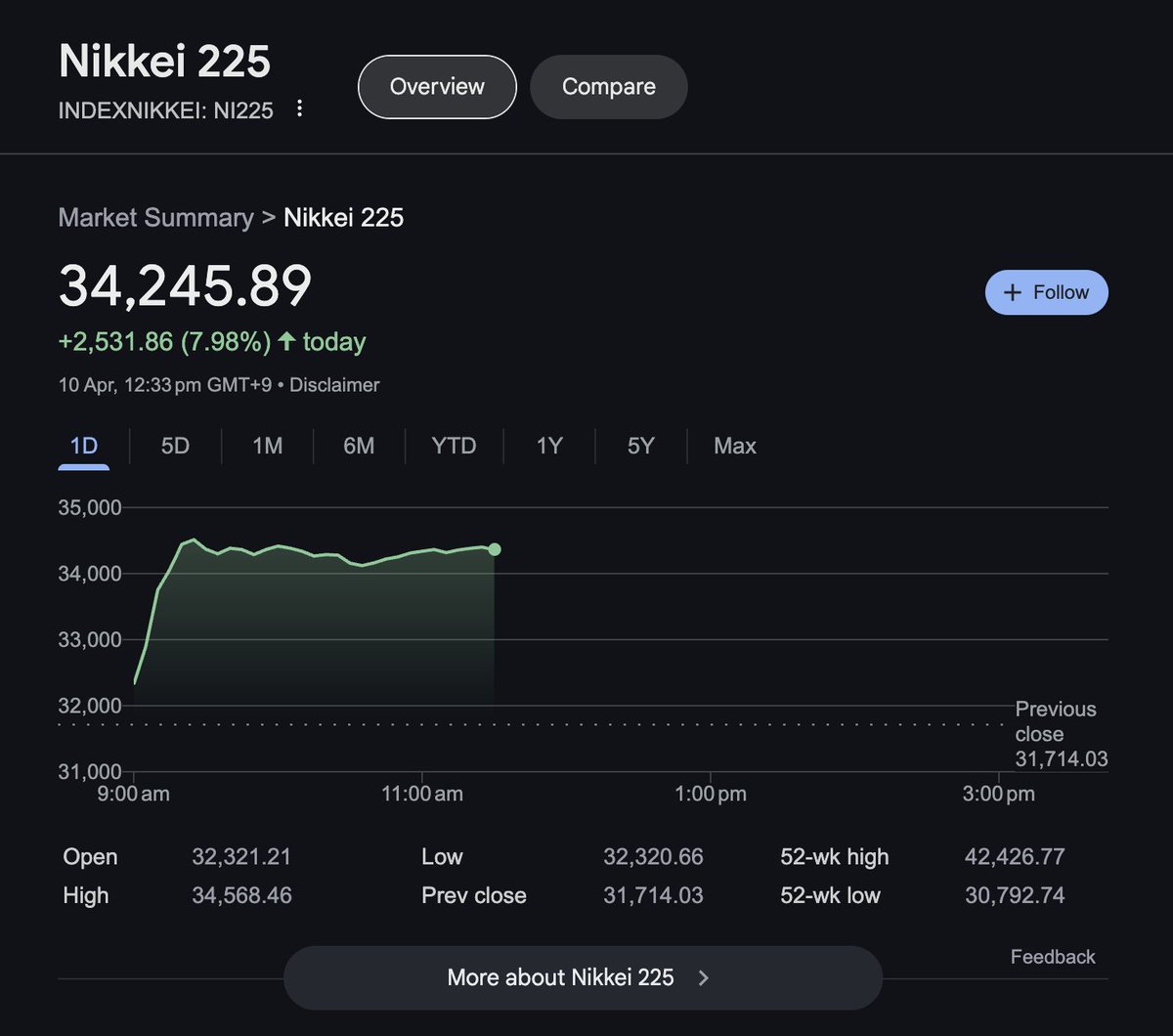Select the 6M time range
1173x1036 pixels.
(359, 446)
